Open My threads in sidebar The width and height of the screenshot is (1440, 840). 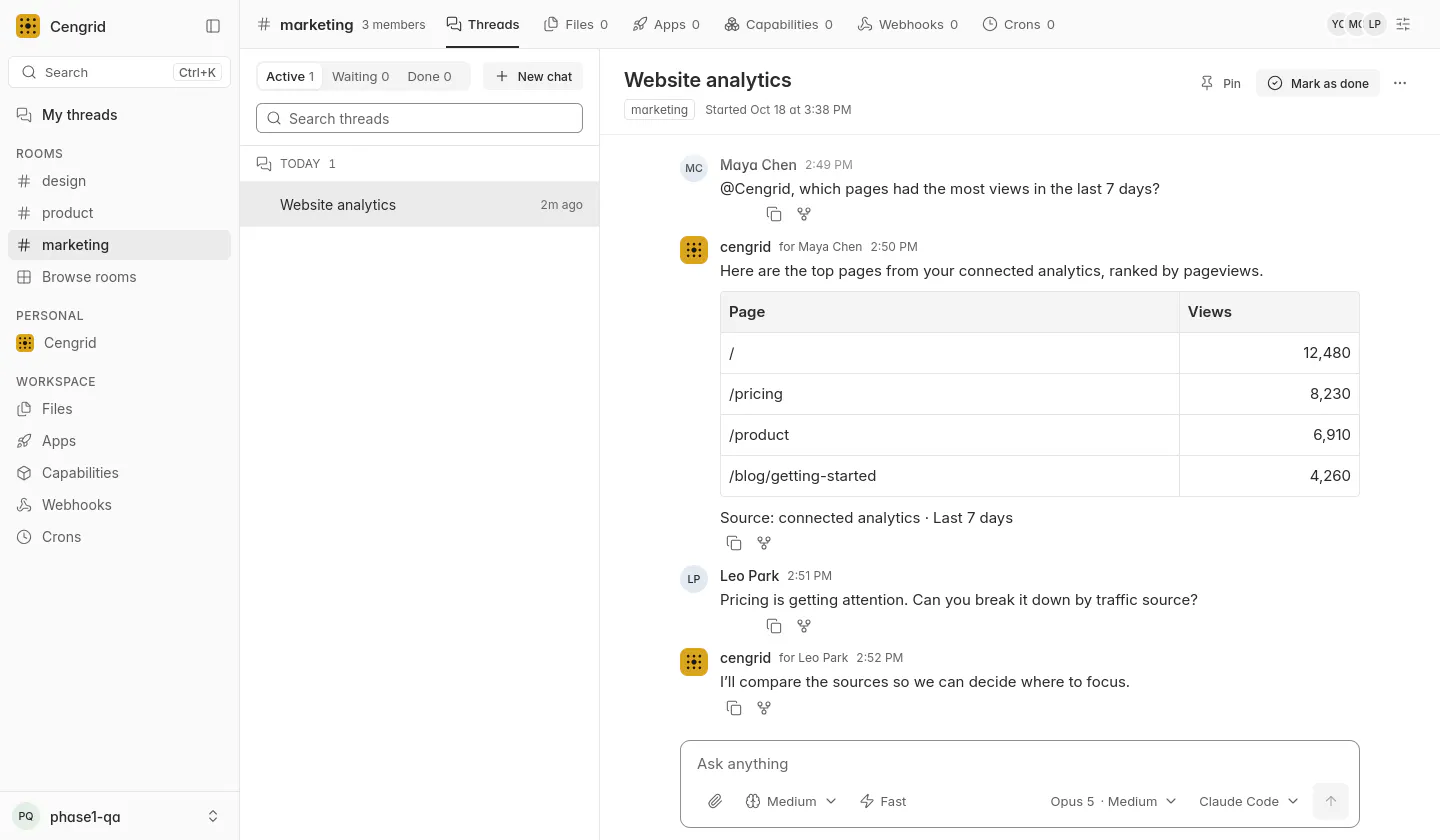120,115
